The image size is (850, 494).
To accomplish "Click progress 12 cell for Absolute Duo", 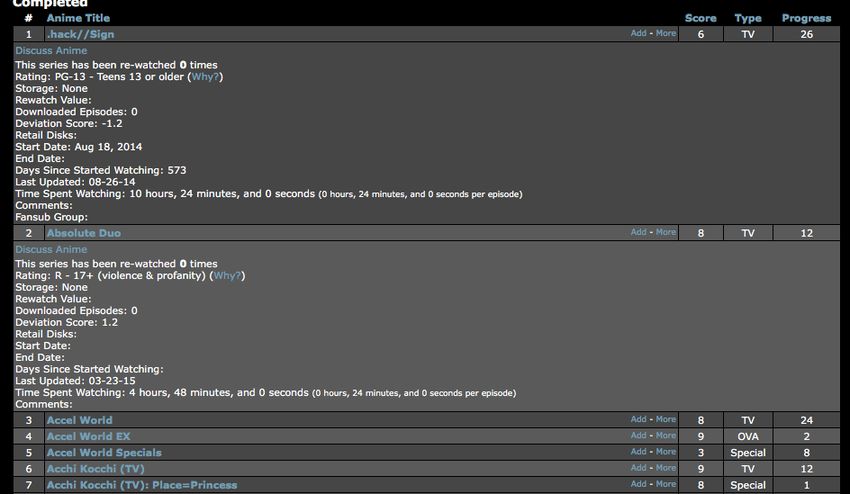I will (x=807, y=233).
